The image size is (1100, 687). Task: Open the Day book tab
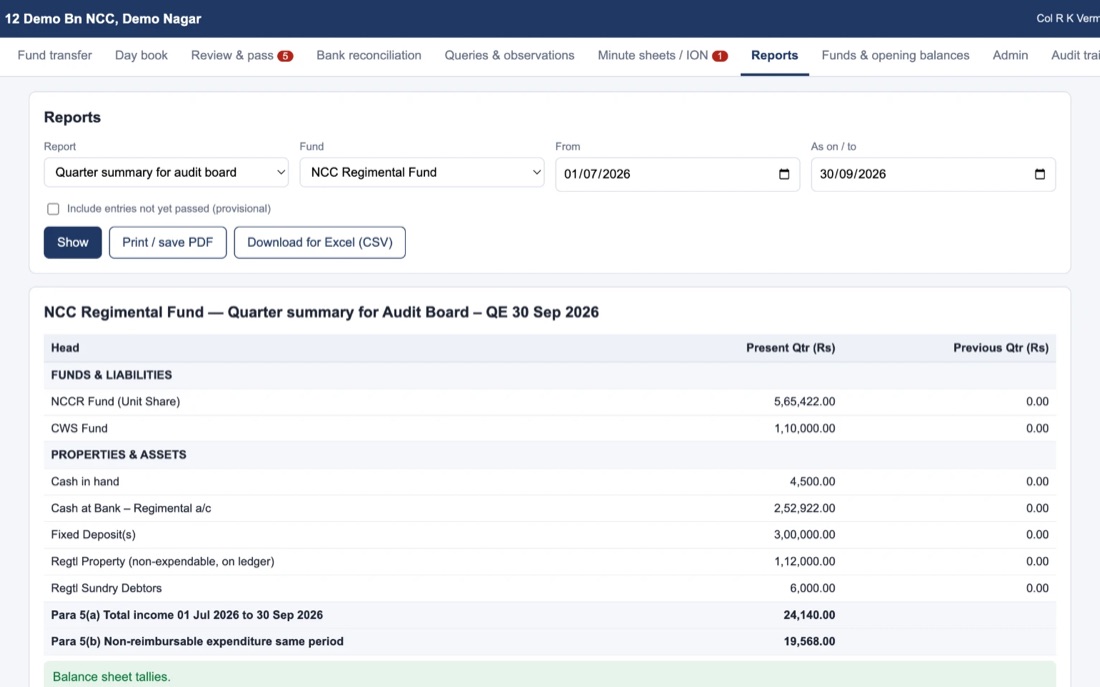[x=141, y=55]
